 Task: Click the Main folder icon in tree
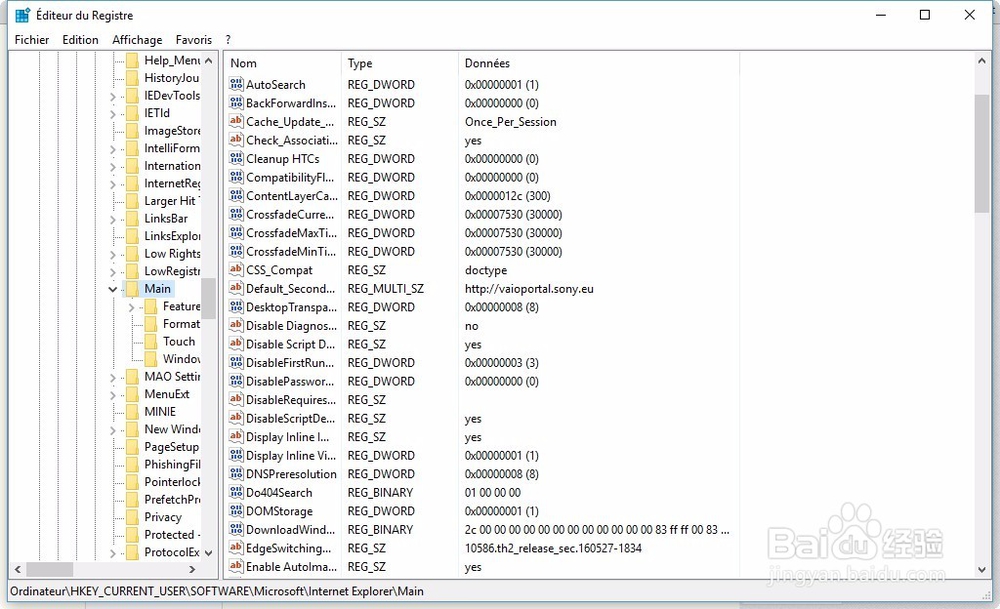pyautogui.click(x=132, y=289)
